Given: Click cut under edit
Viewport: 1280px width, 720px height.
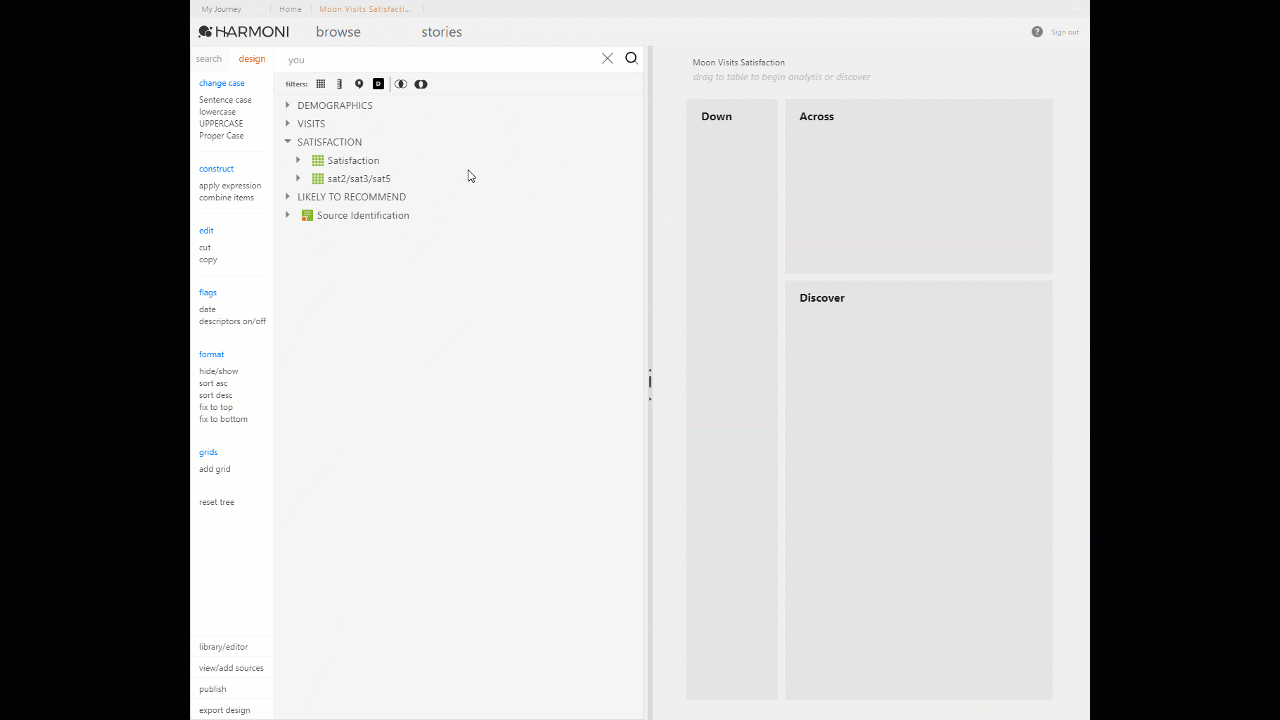Looking at the screenshot, I should point(205,248).
